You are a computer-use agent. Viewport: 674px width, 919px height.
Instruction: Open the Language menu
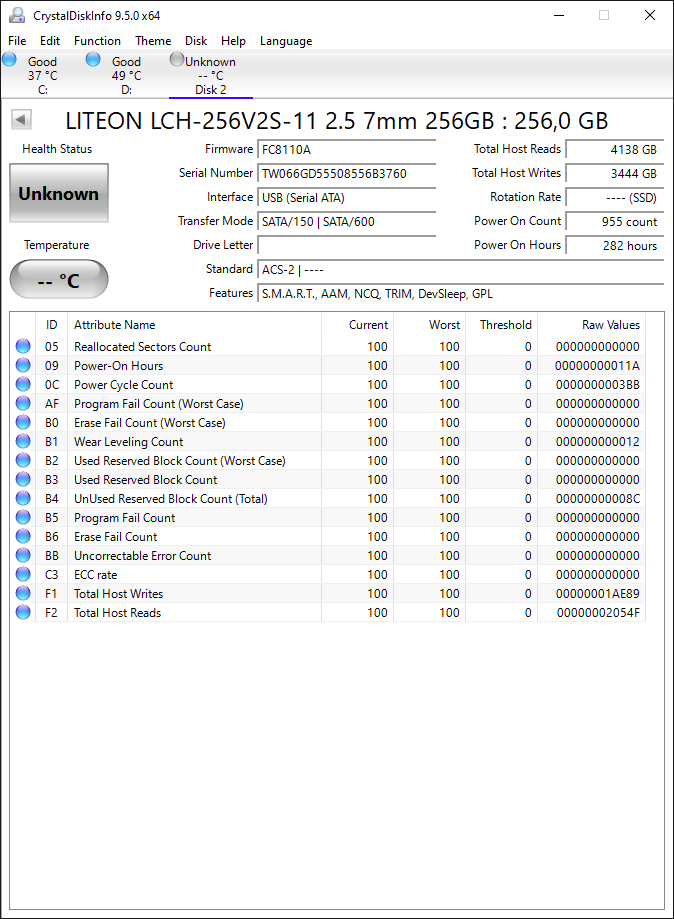(x=286, y=41)
